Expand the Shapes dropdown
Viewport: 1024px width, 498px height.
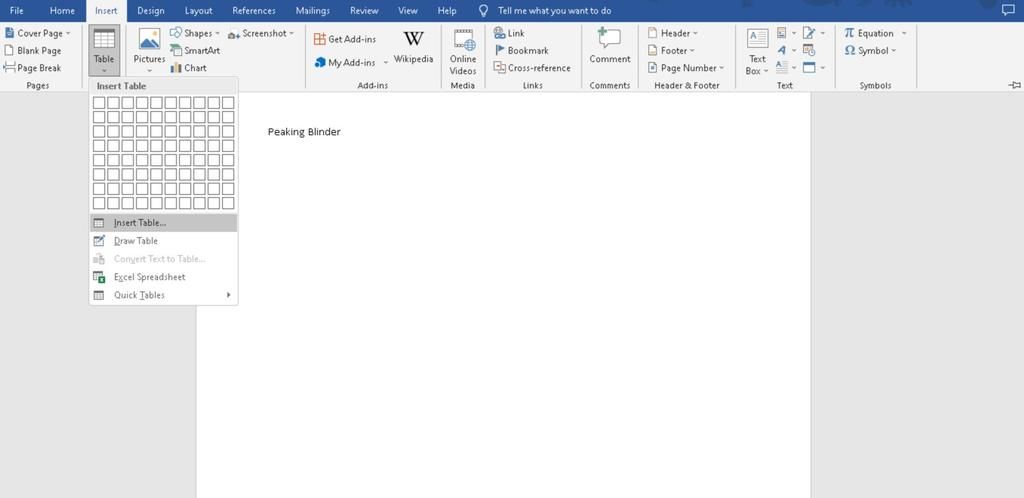coord(217,33)
